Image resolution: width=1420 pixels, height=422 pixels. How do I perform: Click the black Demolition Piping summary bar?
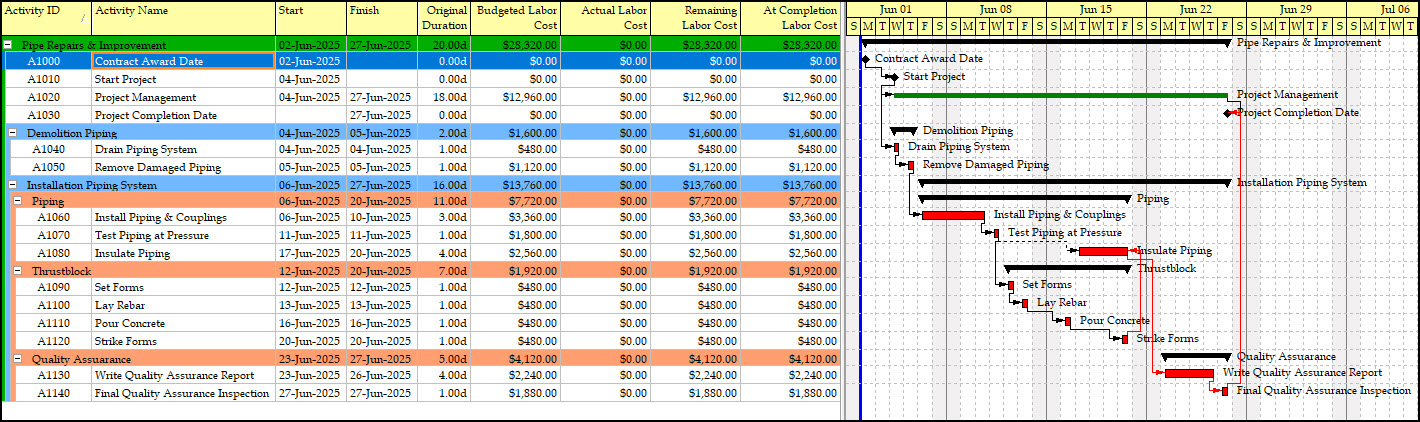click(x=903, y=129)
